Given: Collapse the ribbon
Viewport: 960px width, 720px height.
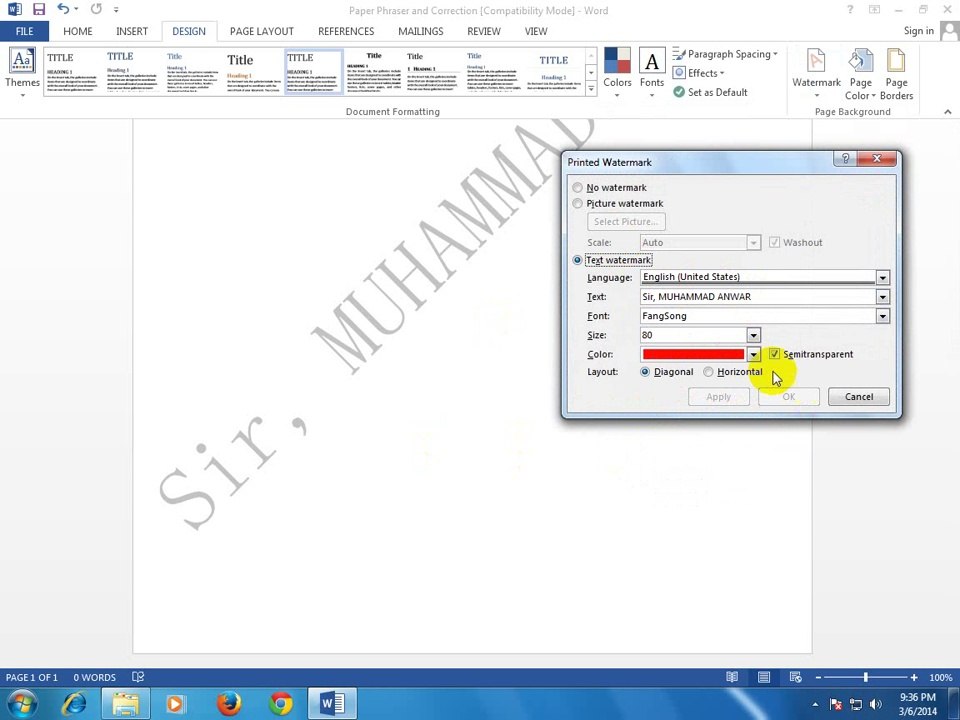Looking at the screenshot, I should pyautogui.click(x=948, y=111).
